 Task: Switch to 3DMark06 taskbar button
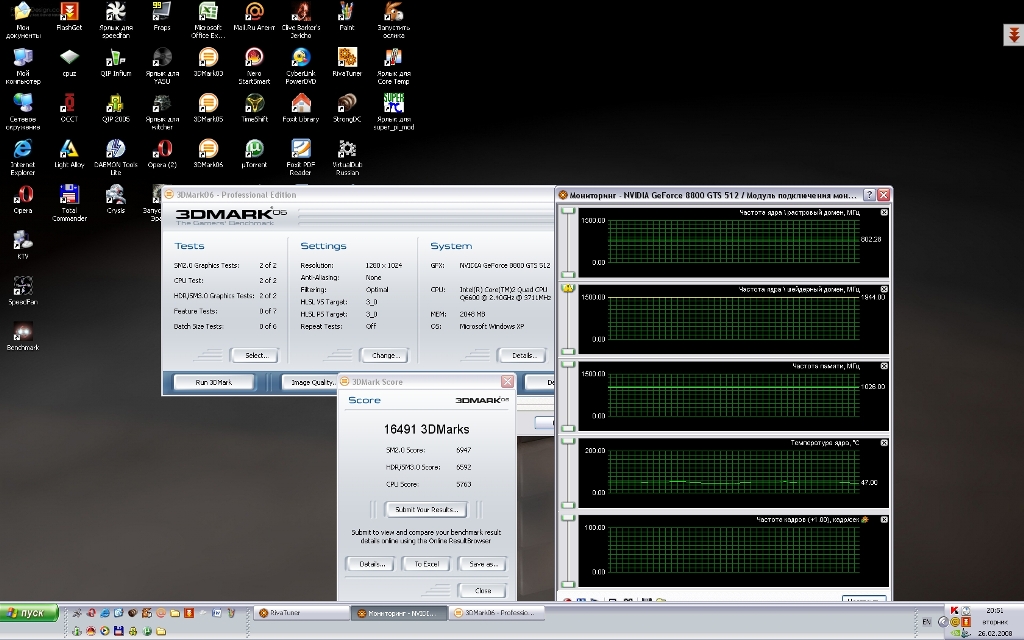point(497,612)
